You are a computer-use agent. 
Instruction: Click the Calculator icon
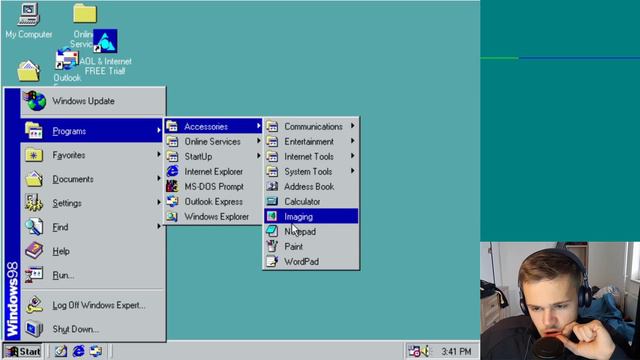pos(272,201)
